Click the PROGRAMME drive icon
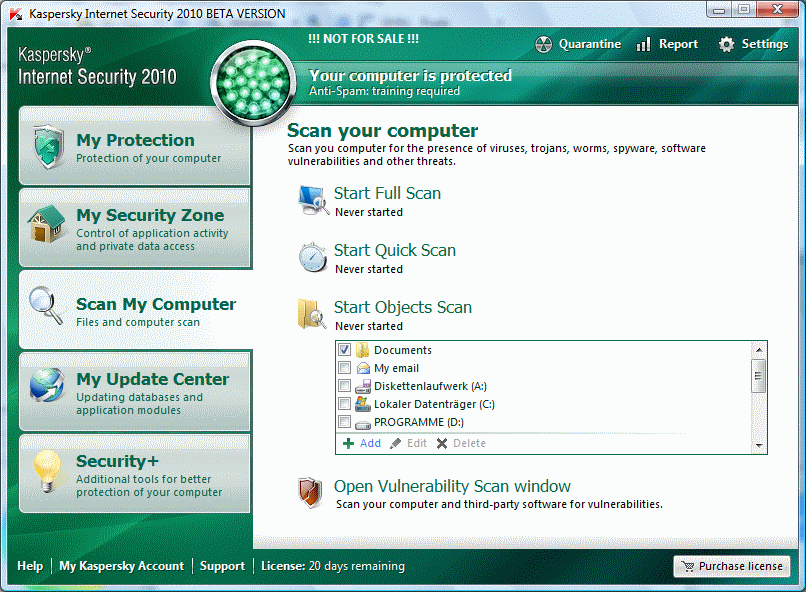The height and width of the screenshot is (592, 806). (363, 424)
